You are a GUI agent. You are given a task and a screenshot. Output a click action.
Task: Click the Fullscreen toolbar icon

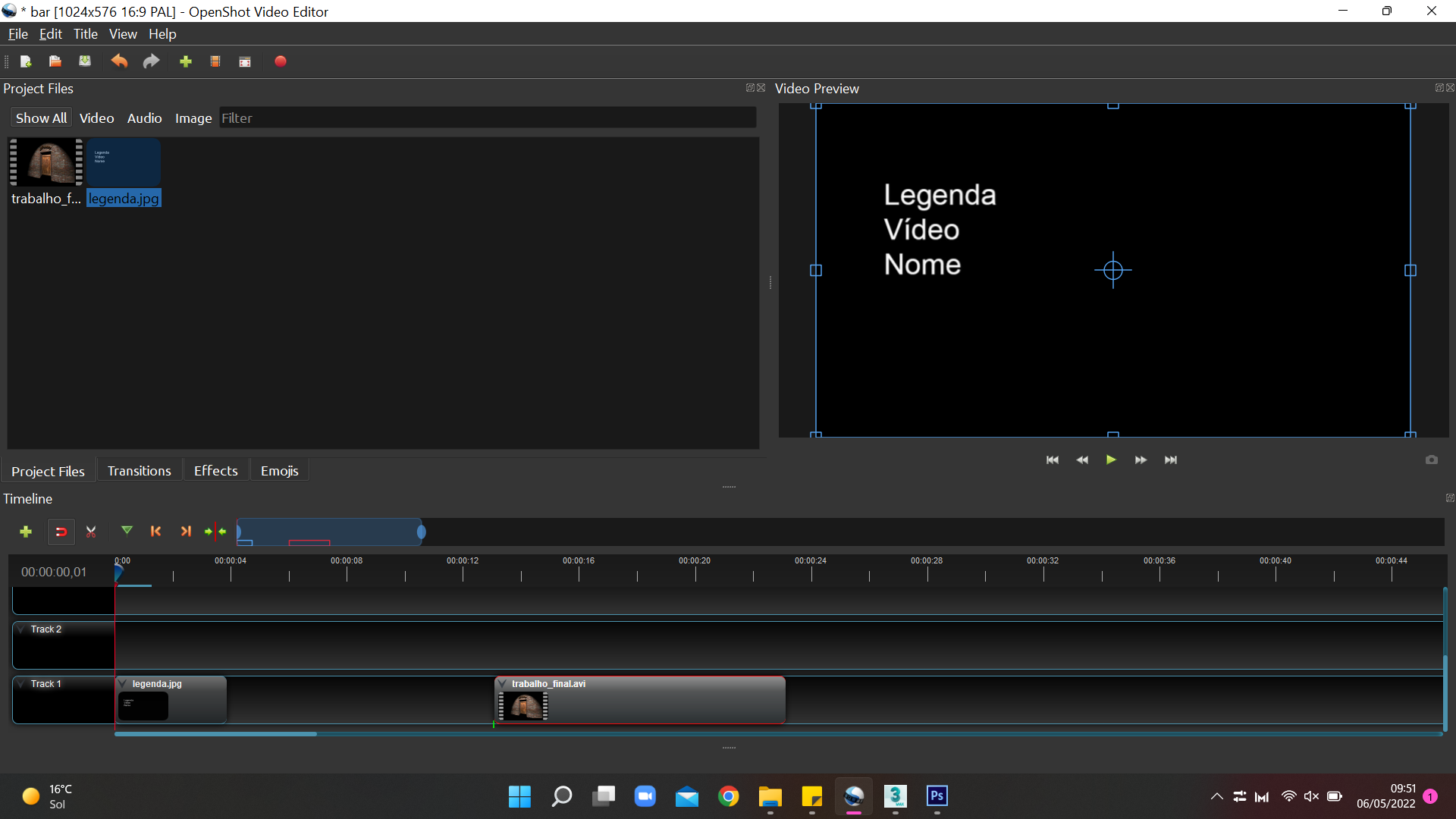(x=245, y=61)
